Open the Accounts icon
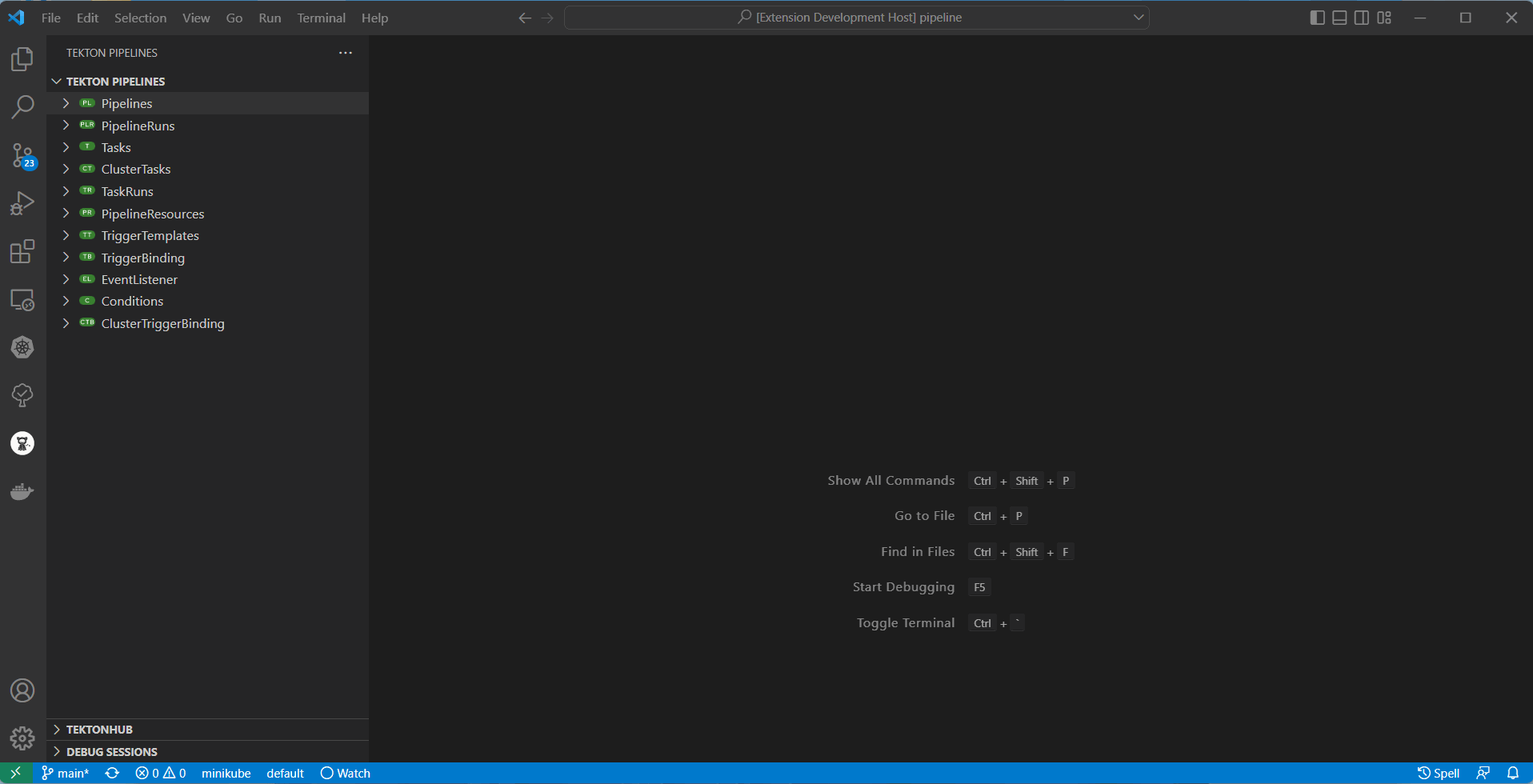Image resolution: width=1533 pixels, height=784 pixels. click(x=22, y=690)
